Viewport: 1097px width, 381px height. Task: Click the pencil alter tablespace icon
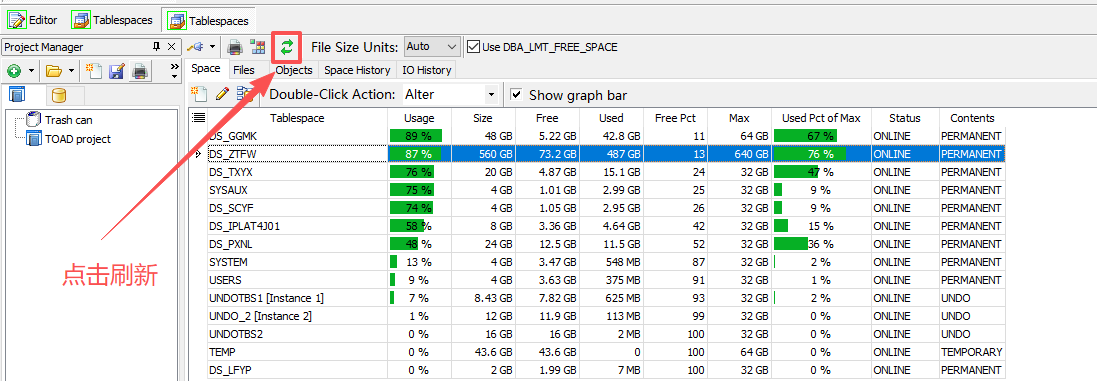[222, 94]
